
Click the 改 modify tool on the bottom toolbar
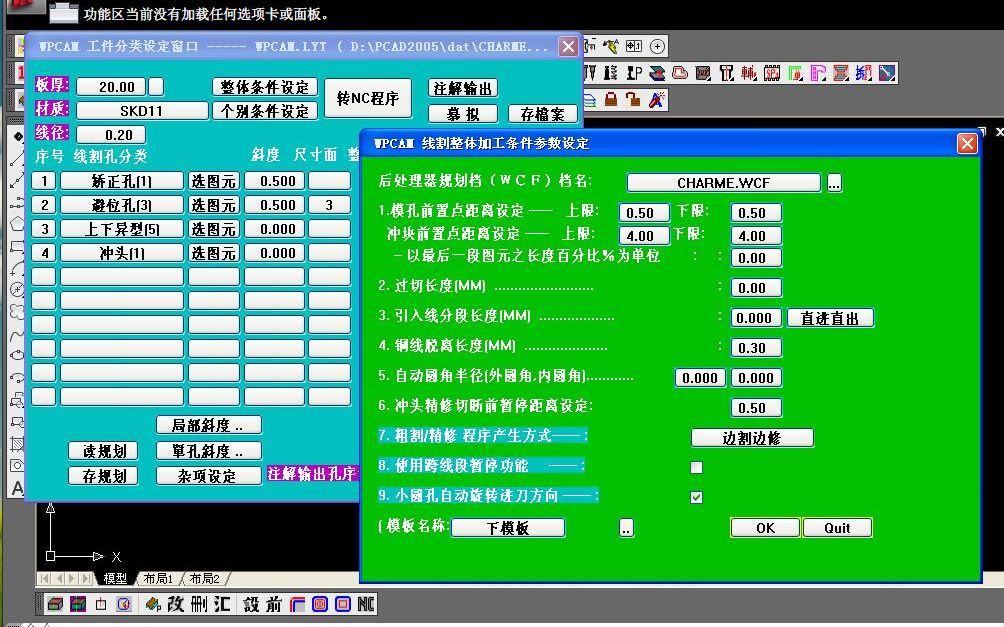[174, 604]
